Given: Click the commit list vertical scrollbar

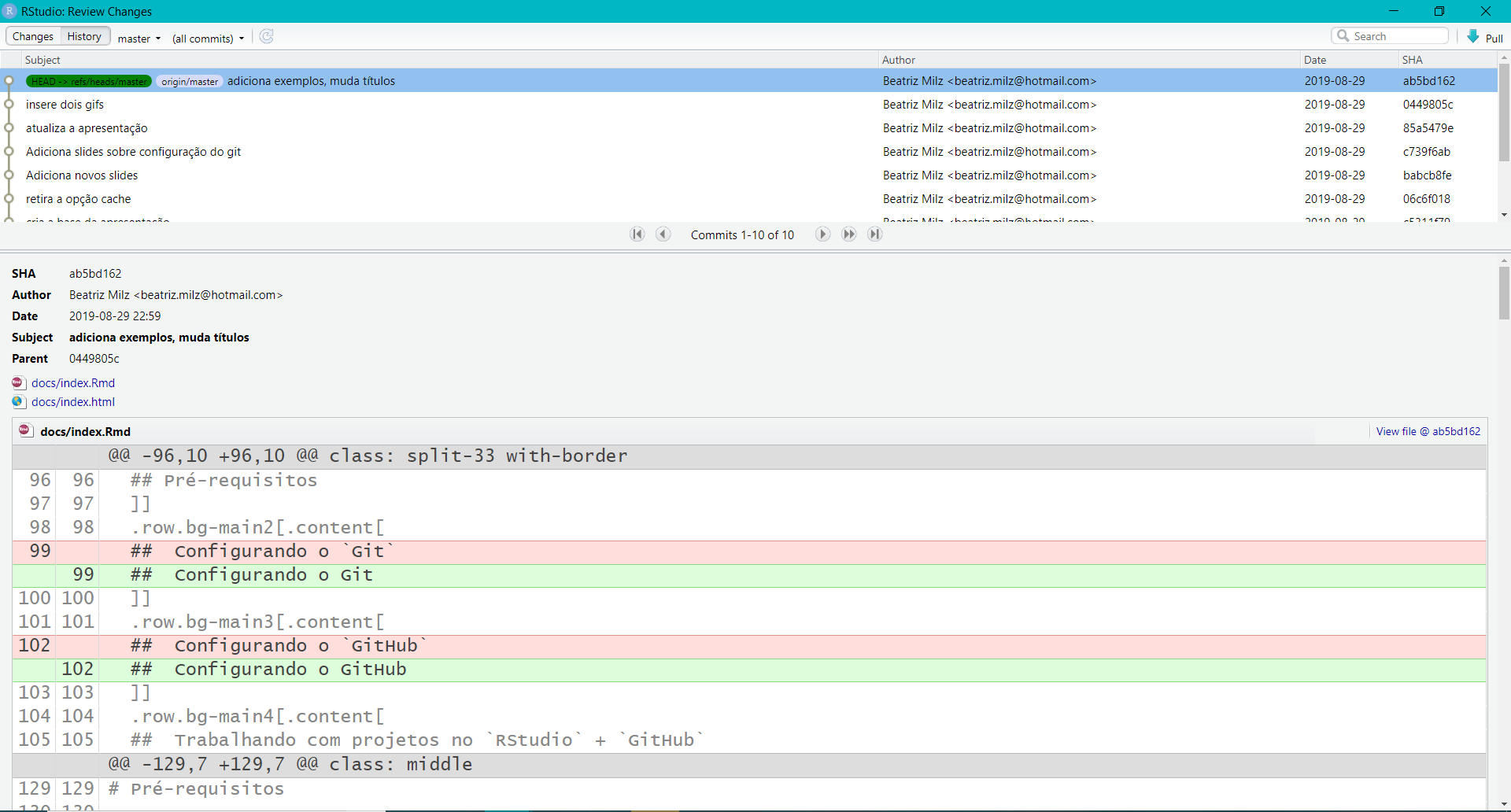Looking at the screenshot, I should 1504,110.
